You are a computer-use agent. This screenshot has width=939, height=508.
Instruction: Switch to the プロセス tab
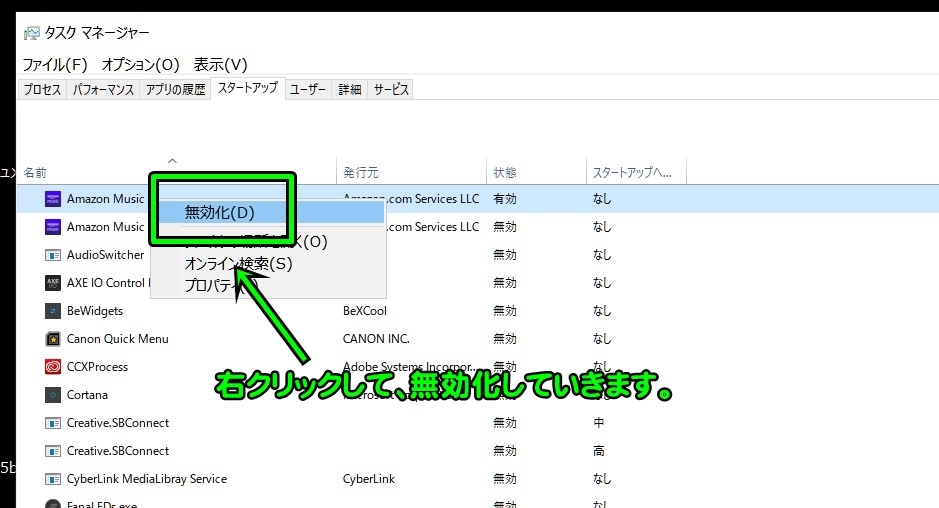(43, 89)
